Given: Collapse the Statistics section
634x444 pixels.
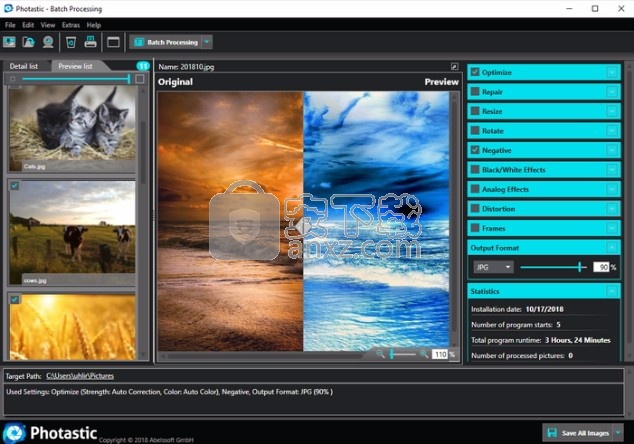Looking at the screenshot, I should click(x=612, y=291).
